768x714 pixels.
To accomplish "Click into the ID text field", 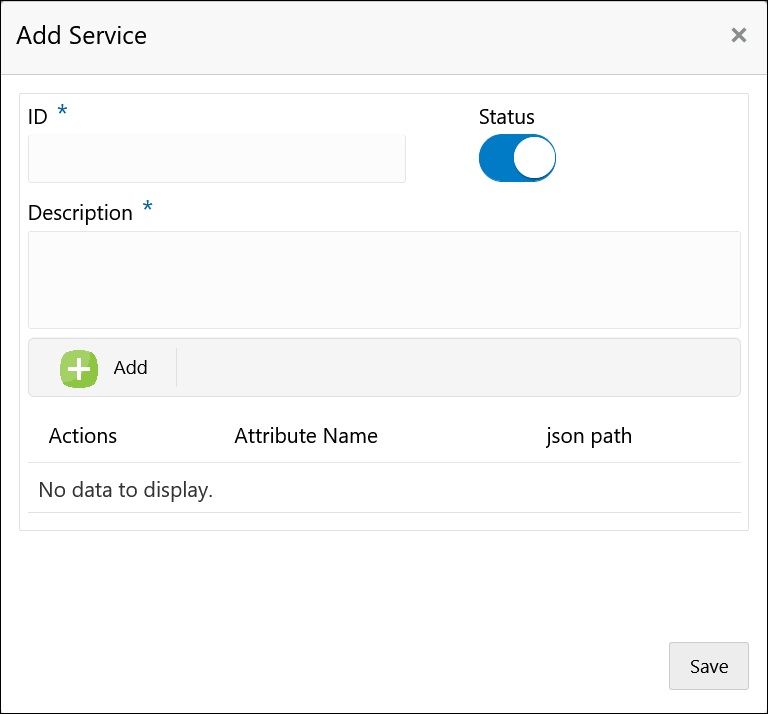I will [x=217, y=159].
